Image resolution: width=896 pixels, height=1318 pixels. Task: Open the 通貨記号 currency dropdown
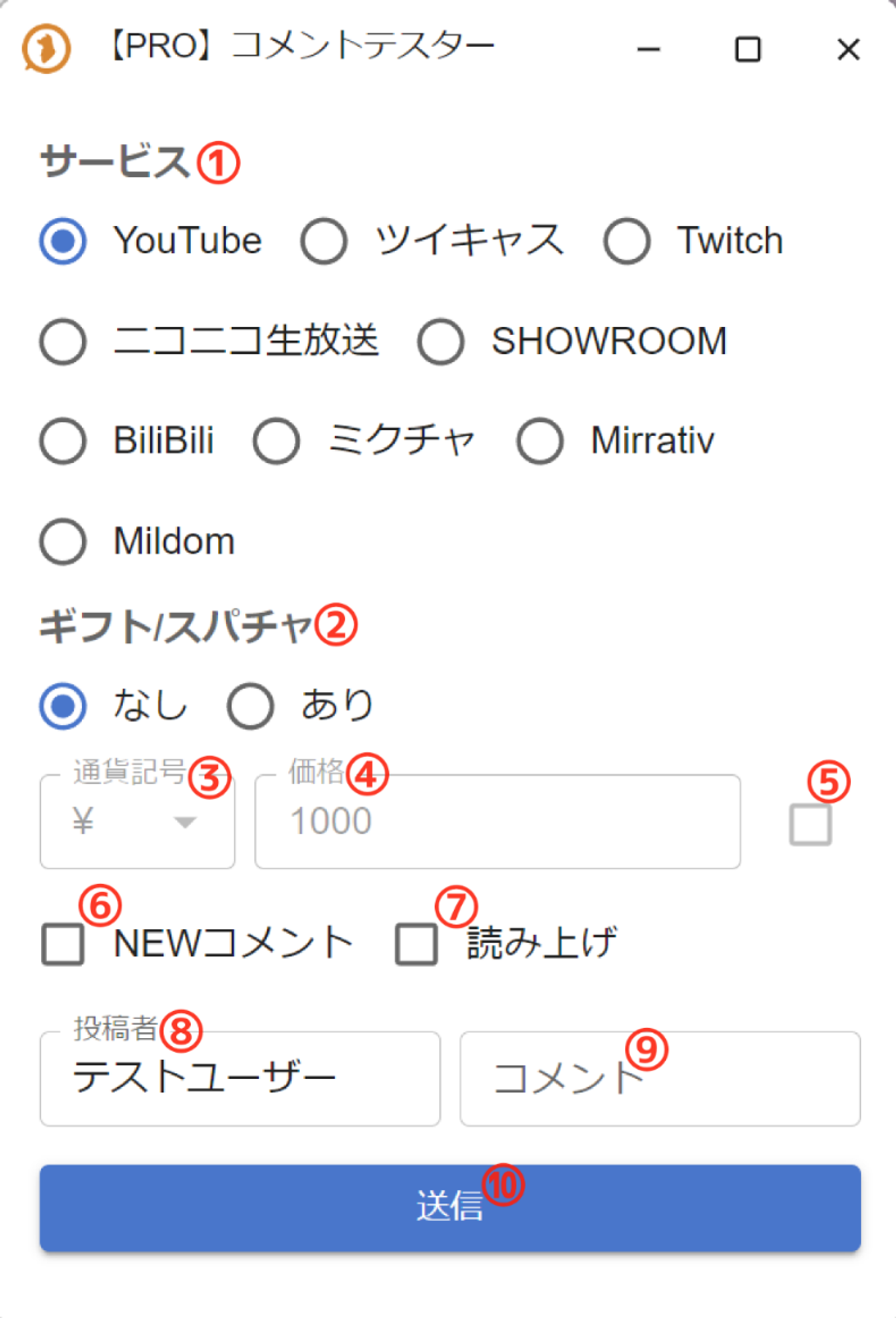pos(137,822)
